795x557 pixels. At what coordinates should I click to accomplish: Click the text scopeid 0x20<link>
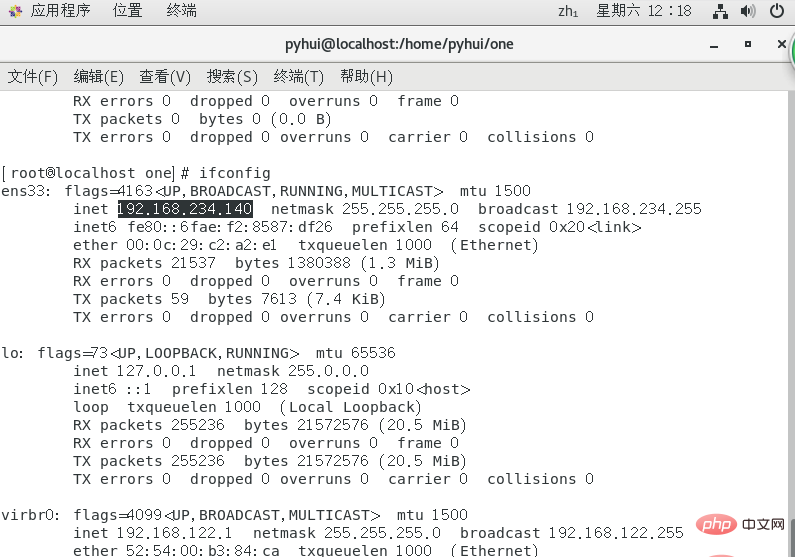[560, 227]
